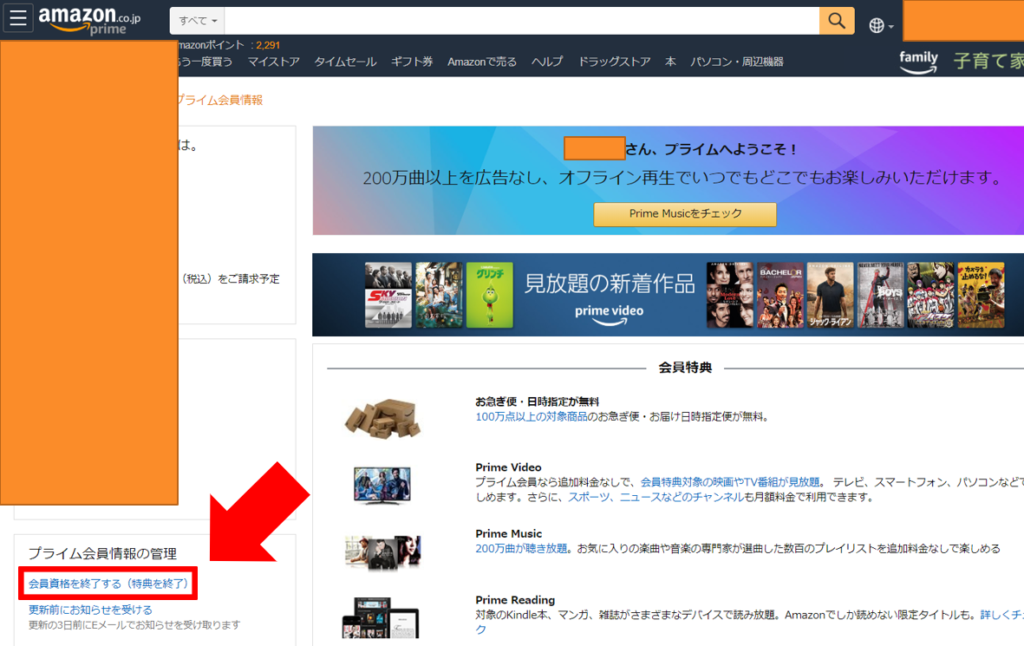Click the Prime Music artists image icon
Image resolution: width=1024 pixels, height=646 pixels.
(383, 551)
